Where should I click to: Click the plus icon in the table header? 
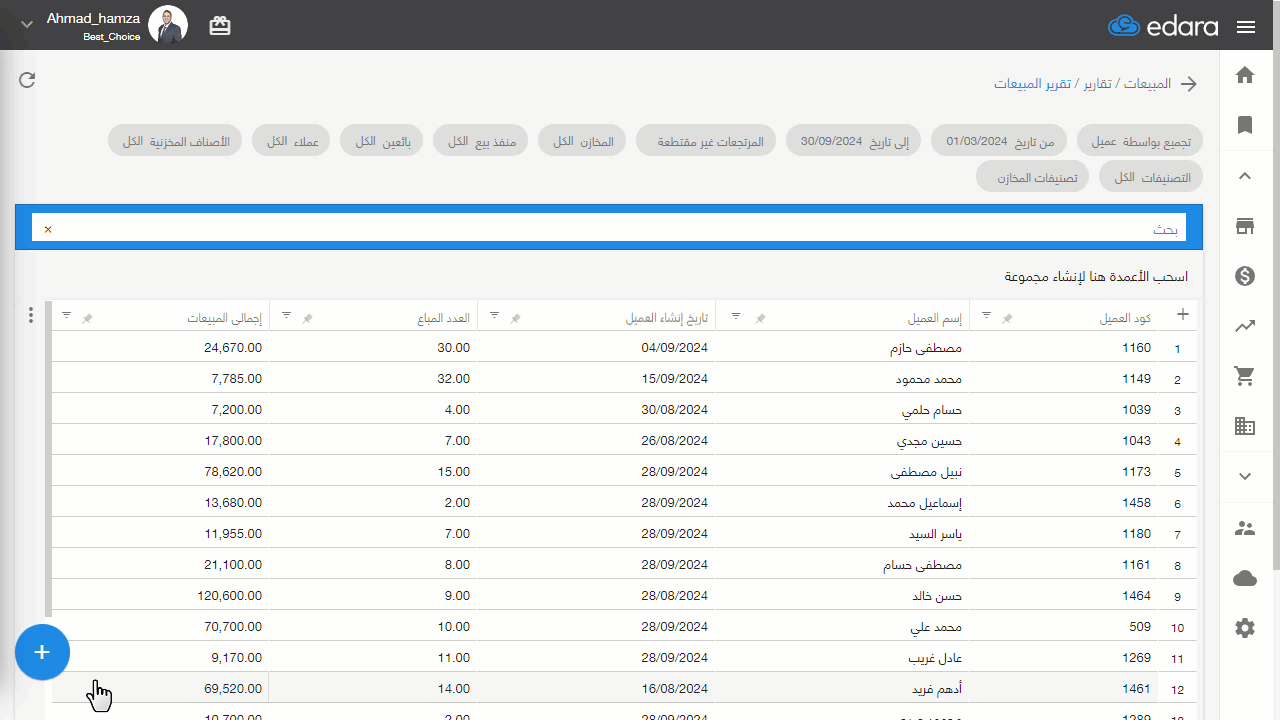[1183, 315]
